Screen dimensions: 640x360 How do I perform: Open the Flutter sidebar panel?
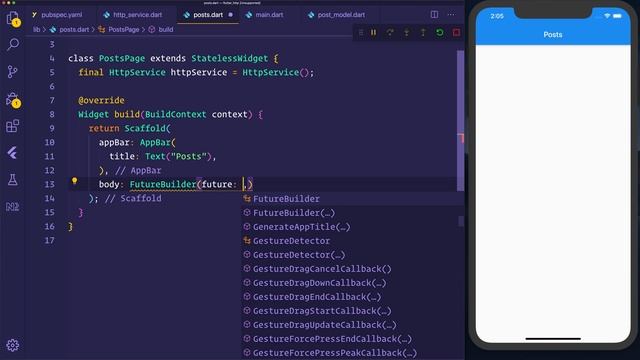click(x=13, y=153)
